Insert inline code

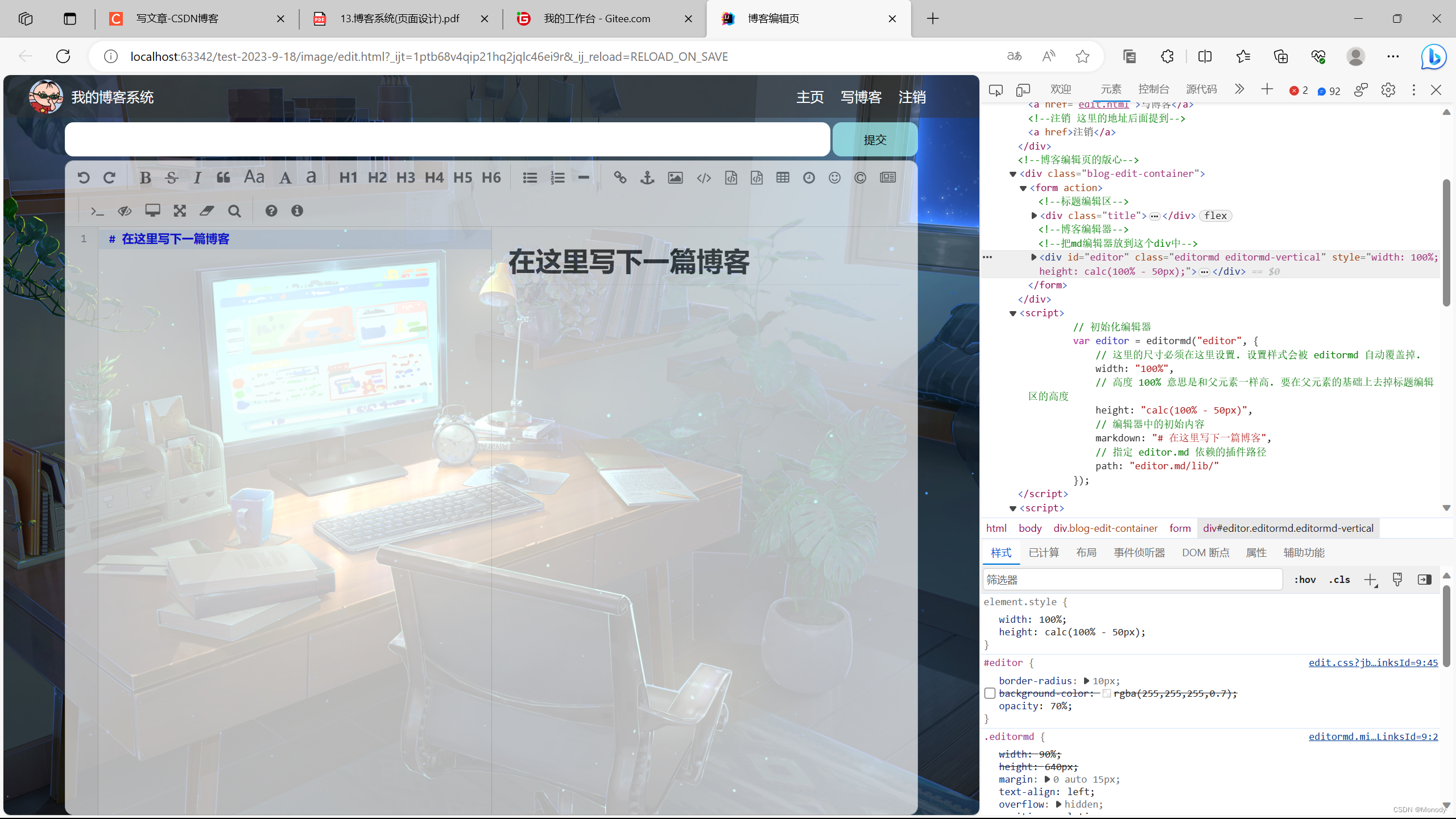click(x=704, y=178)
